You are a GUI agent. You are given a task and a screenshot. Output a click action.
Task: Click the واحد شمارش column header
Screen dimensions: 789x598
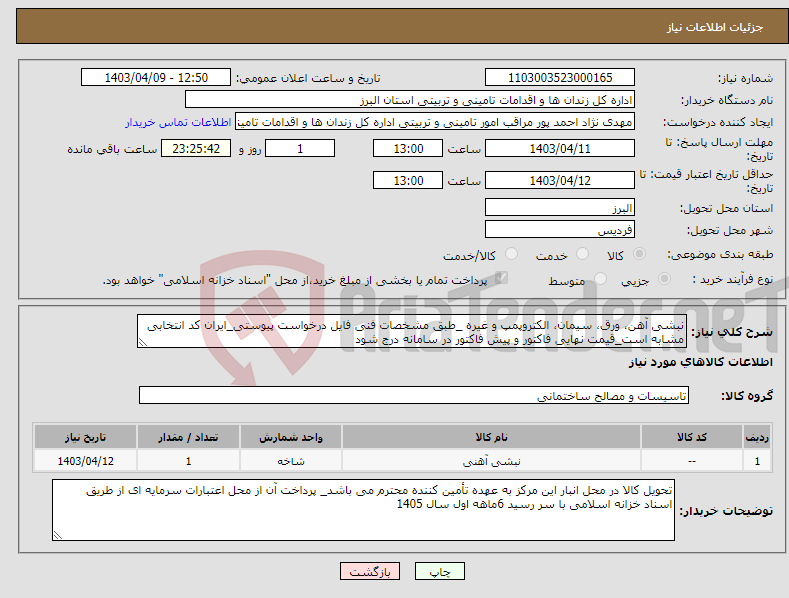click(291, 437)
